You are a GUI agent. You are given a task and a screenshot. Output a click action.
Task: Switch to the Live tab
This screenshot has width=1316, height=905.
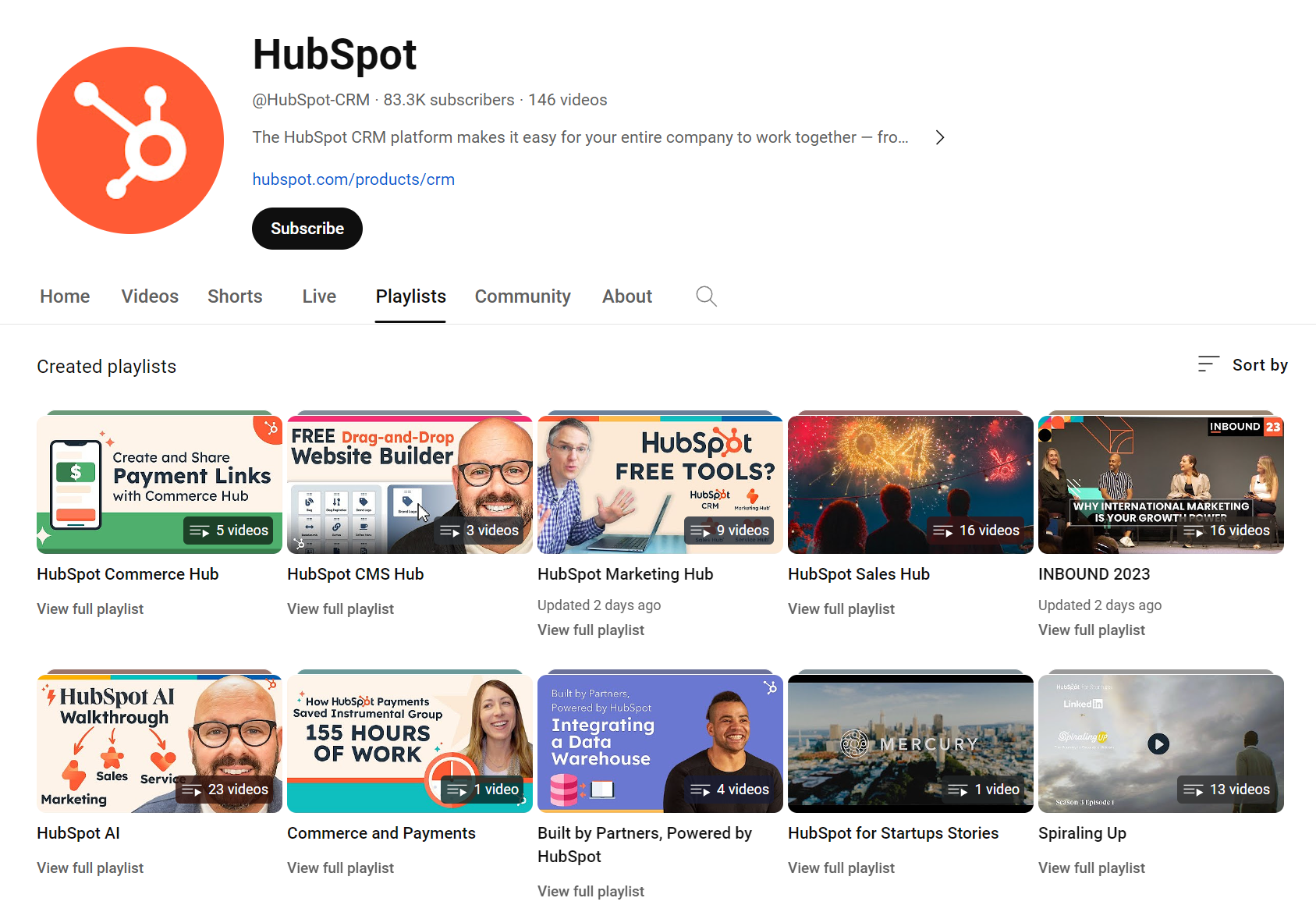click(319, 296)
